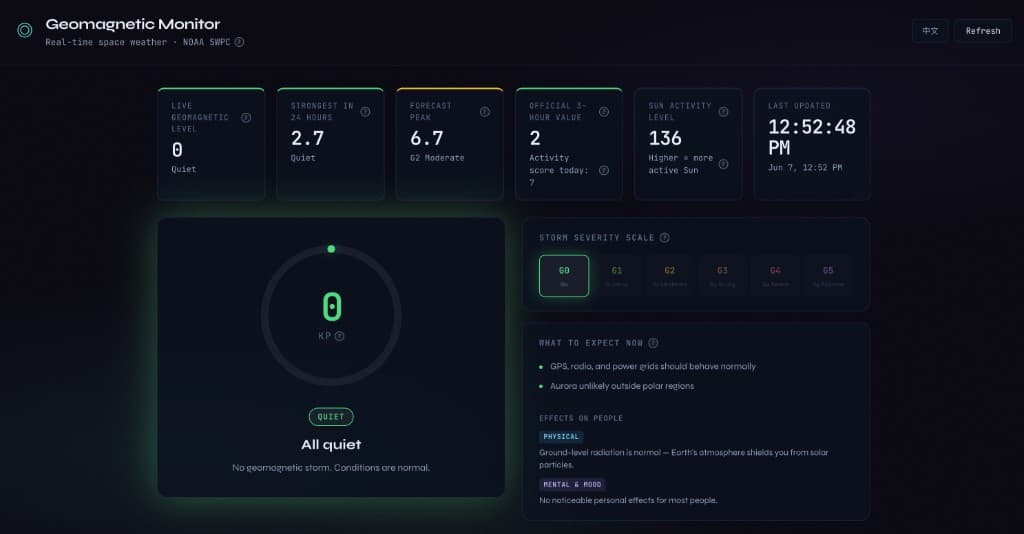The width and height of the screenshot is (1024, 534).
Task: Click the Refresh button
Action: [x=983, y=31]
